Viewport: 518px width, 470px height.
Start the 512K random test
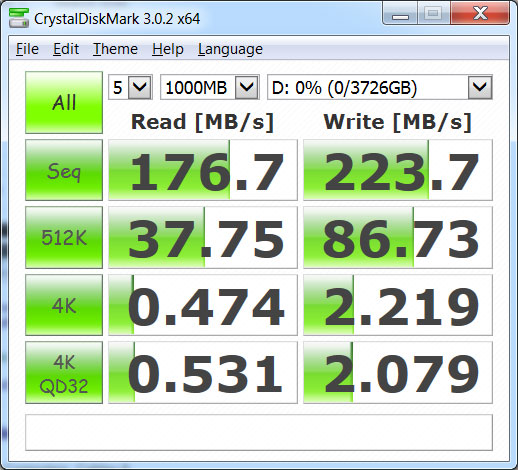point(64,237)
